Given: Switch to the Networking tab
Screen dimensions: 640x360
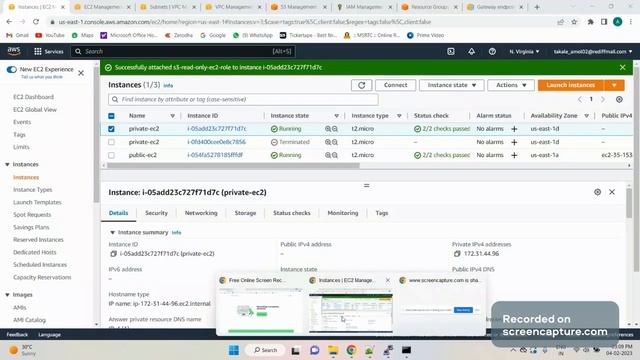Looking at the screenshot, I should (201, 213).
